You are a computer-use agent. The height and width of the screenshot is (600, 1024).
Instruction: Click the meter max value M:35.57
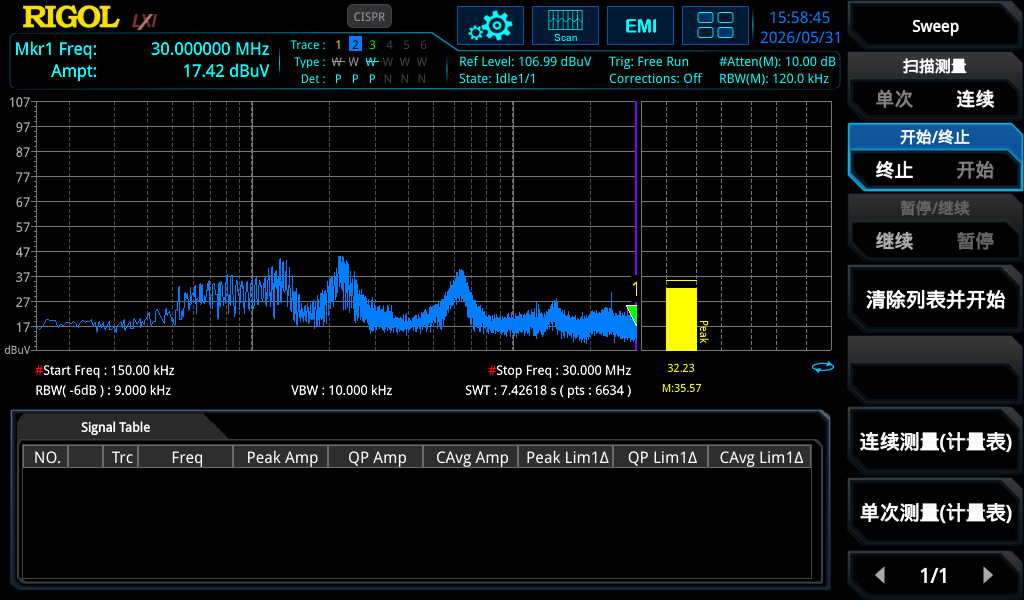click(681, 388)
